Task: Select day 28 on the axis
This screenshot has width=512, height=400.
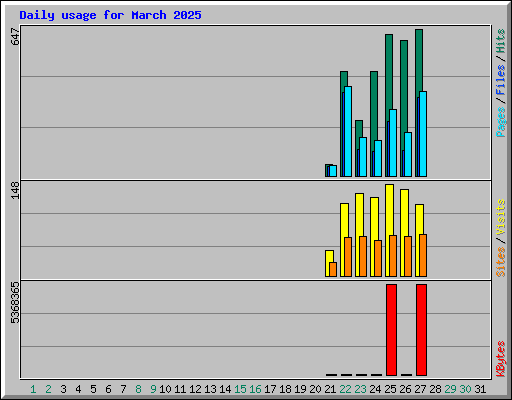Action: tap(435, 389)
